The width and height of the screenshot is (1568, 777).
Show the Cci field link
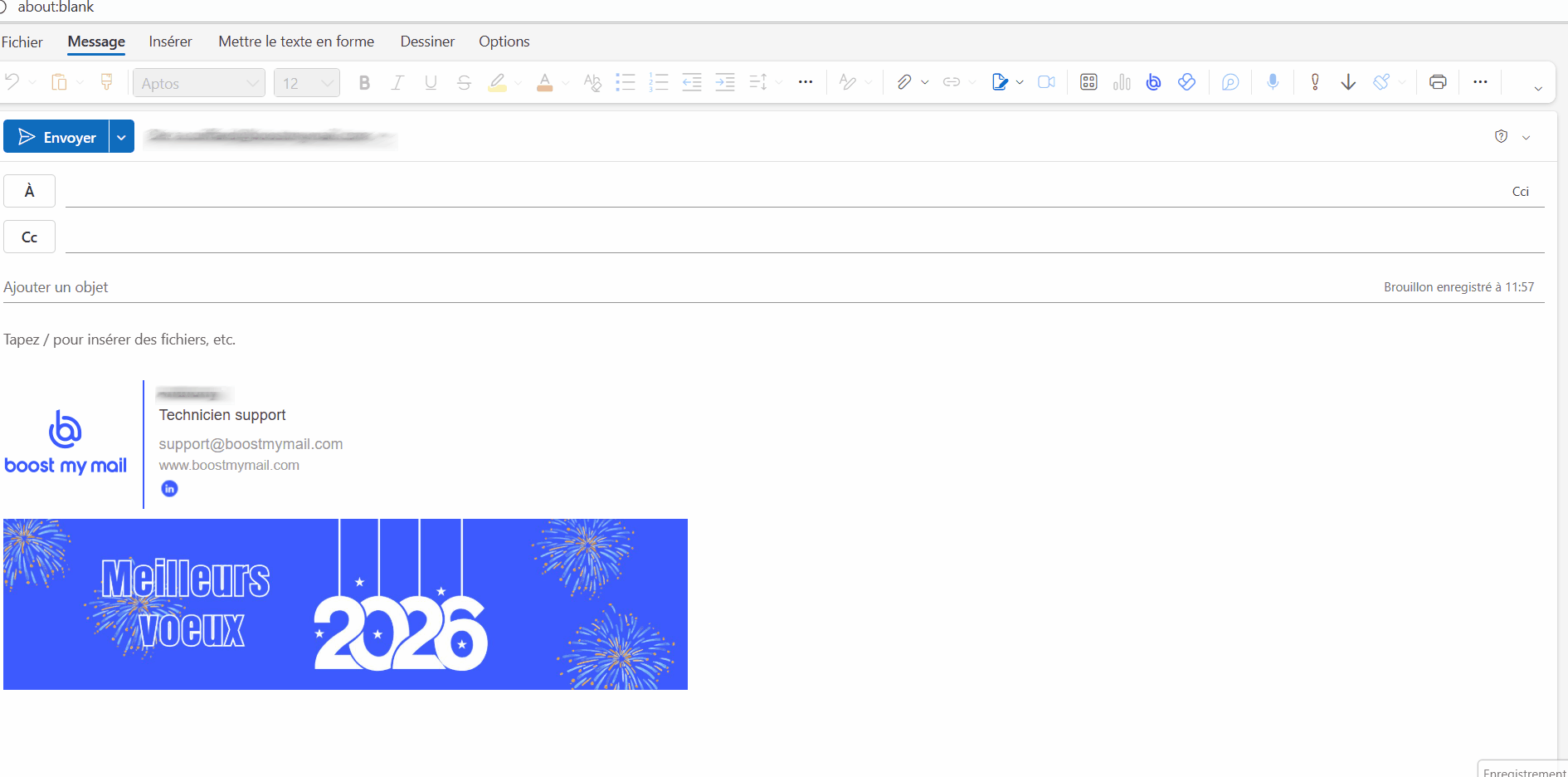[1520, 192]
